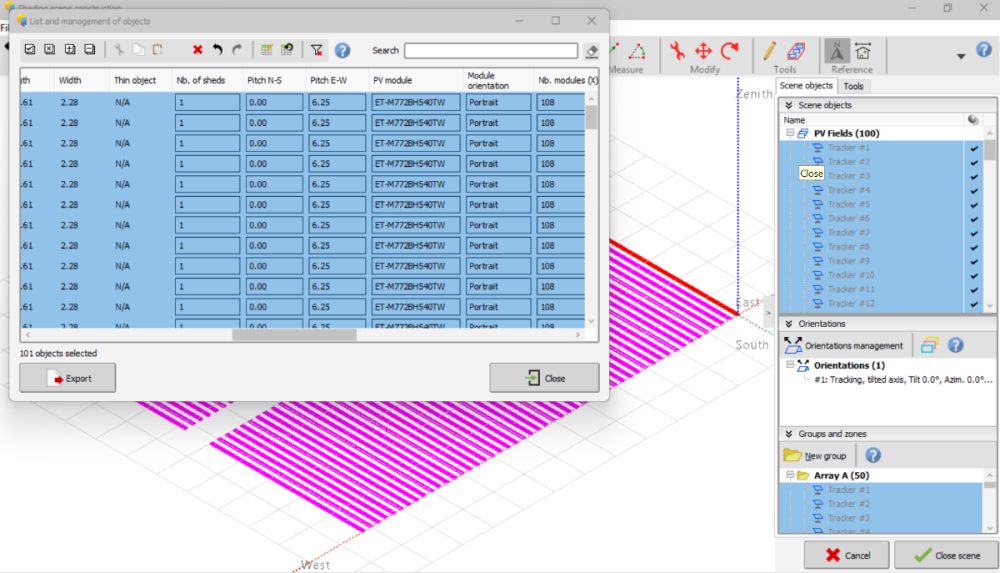Toggle the Tracker #9 visibility checkmark
1000x573 pixels.
point(973,261)
